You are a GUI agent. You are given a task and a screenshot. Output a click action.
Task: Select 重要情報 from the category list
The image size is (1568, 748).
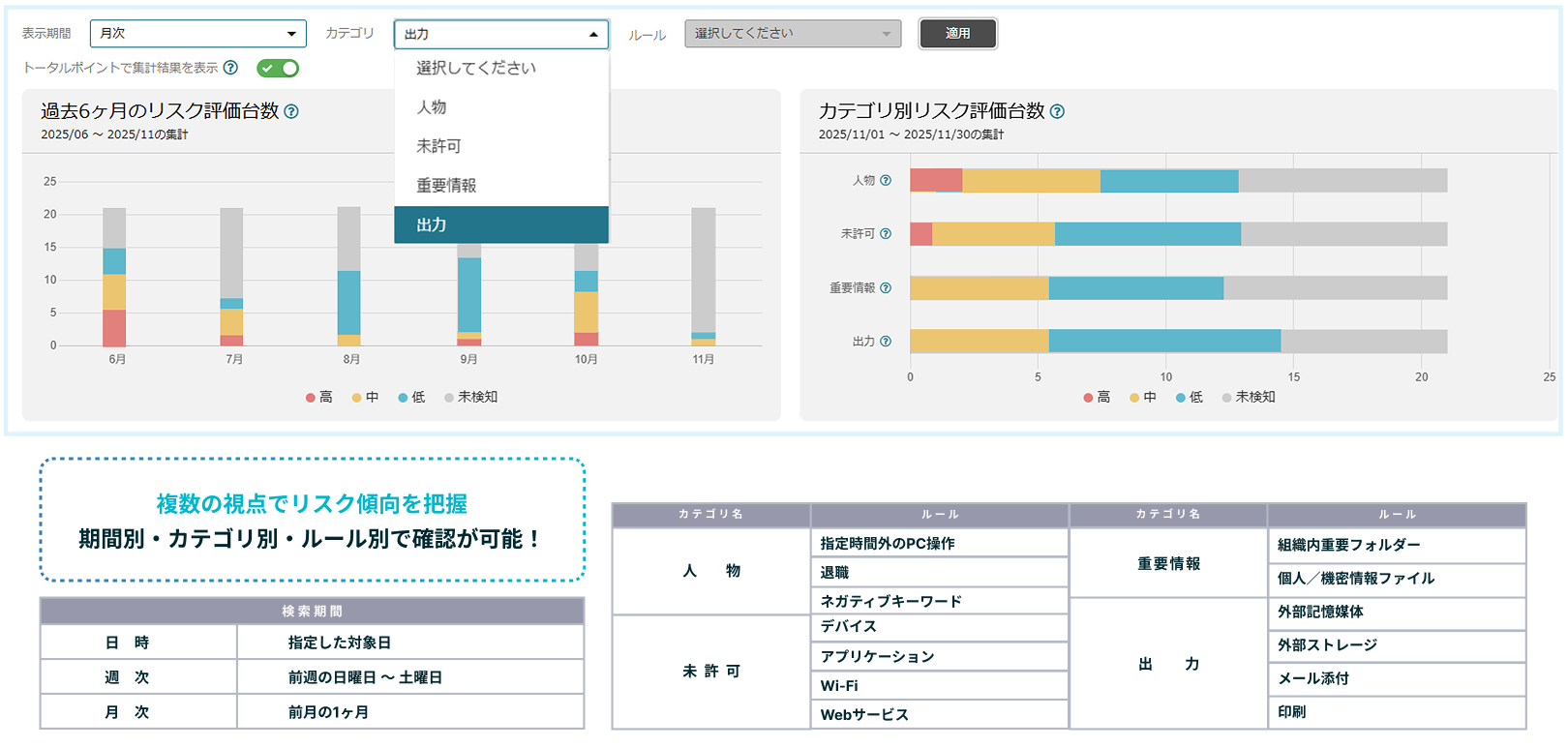pos(446,186)
